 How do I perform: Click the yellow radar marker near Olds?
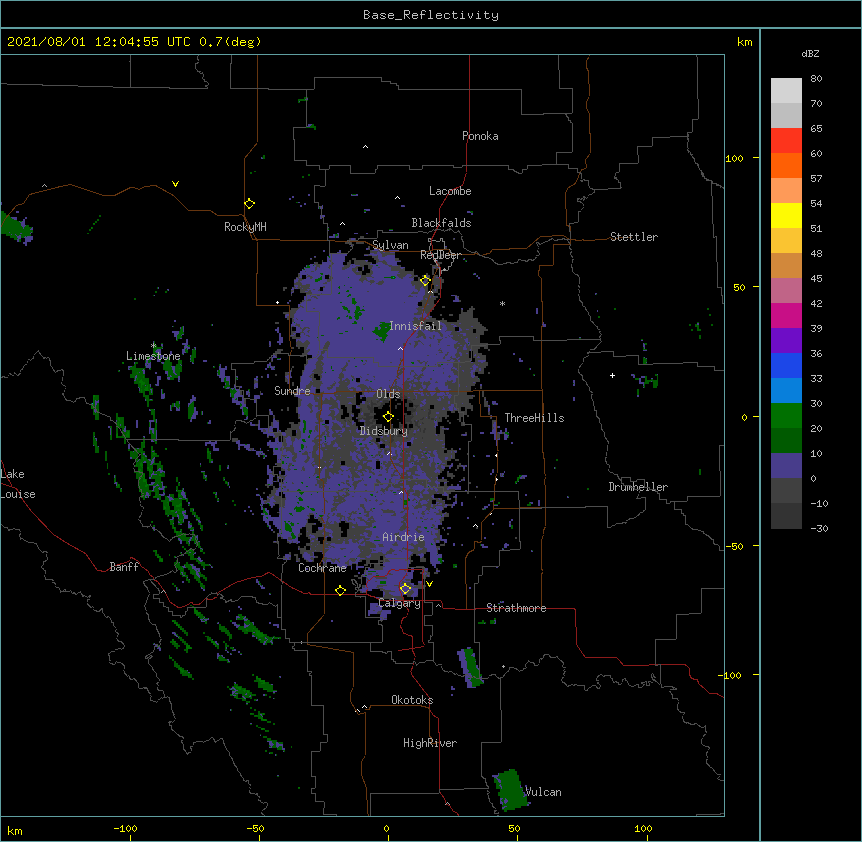(x=388, y=416)
